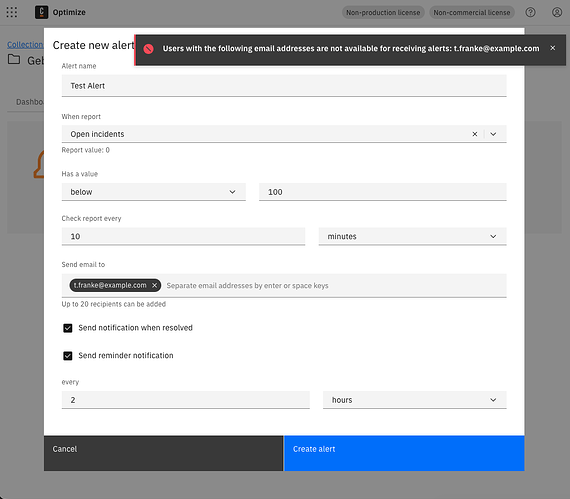Open the below threshold operator dropdown
This screenshot has width=570, height=499.
(x=154, y=192)
